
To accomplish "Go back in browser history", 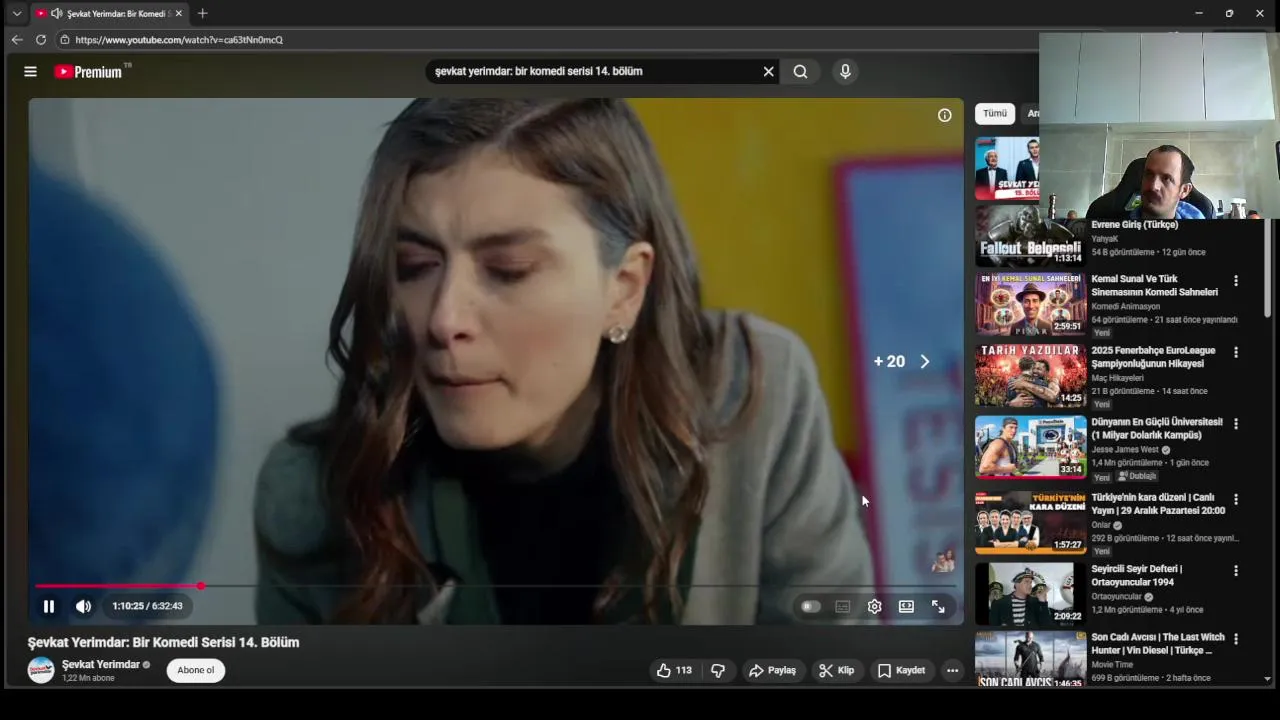I will [x=16, y=40].
